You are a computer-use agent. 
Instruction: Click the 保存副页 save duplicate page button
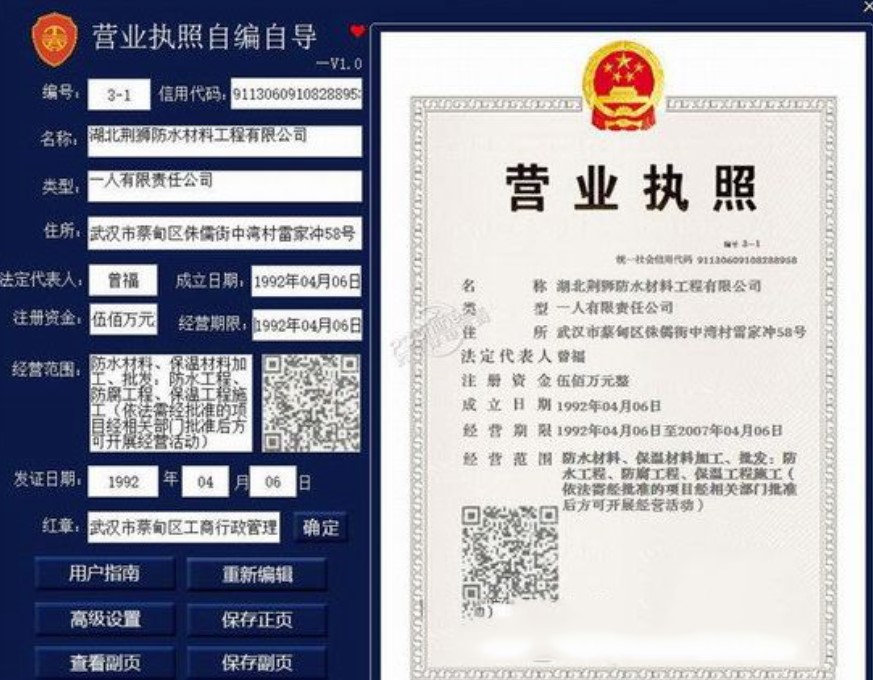tap(257, 662)
